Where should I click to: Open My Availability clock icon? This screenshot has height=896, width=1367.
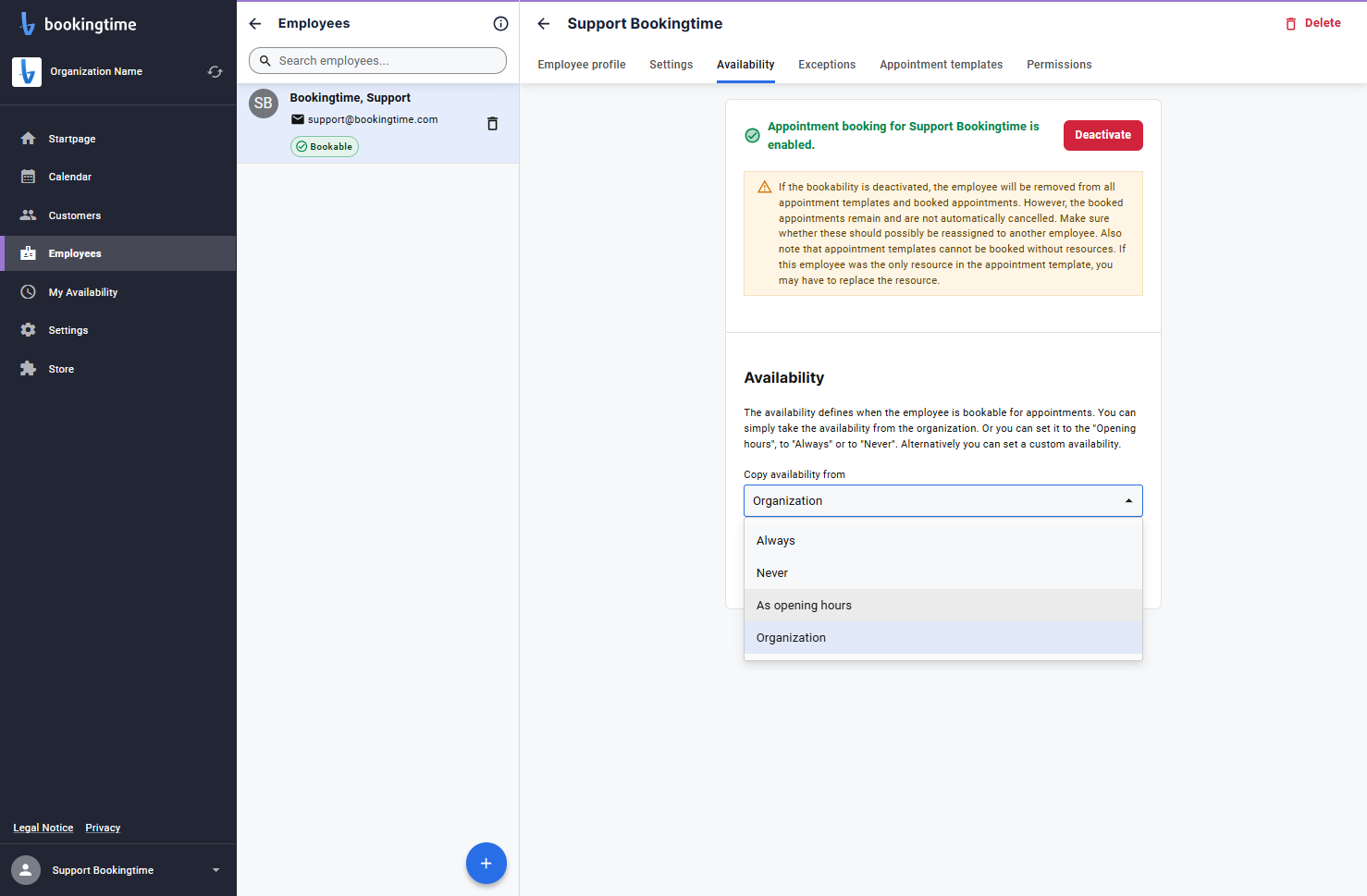pyautogui.click(x=29, y=292)
